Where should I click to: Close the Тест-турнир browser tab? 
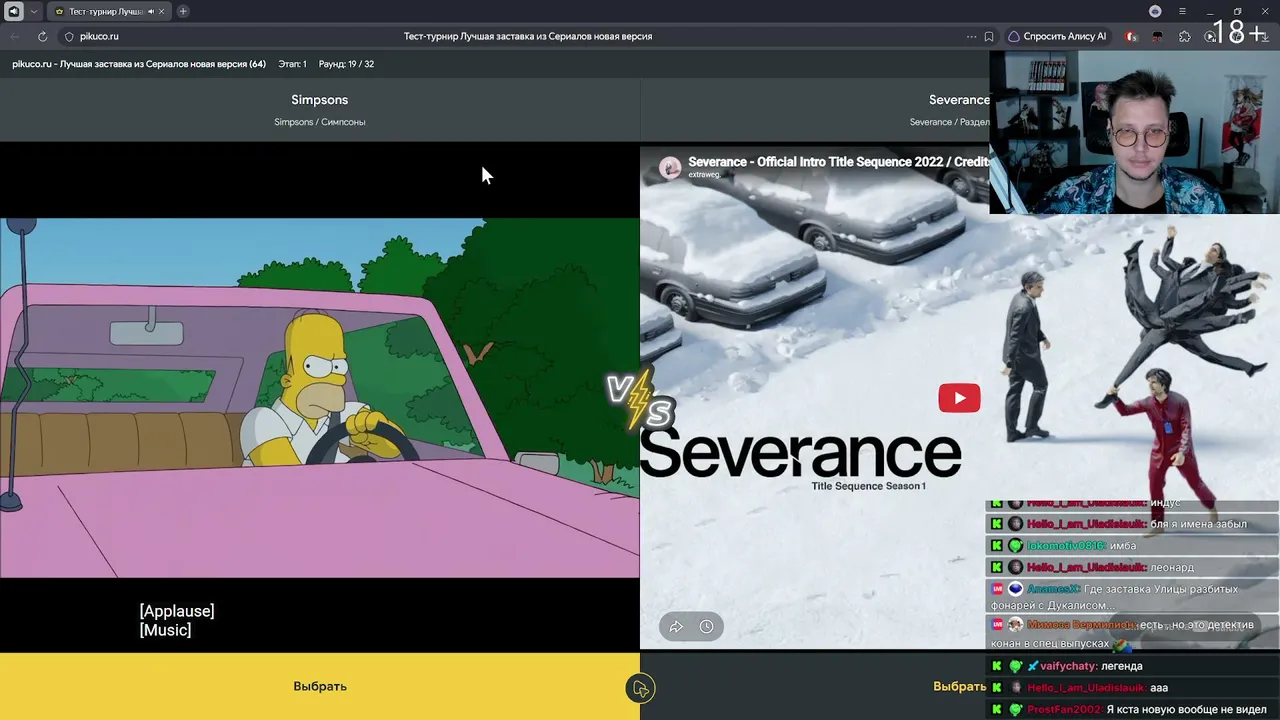163,11
